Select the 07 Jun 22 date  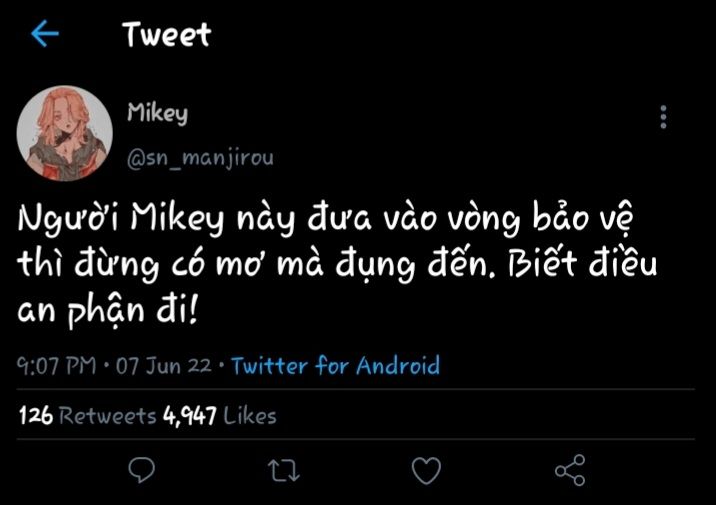[x=163, y=366]
